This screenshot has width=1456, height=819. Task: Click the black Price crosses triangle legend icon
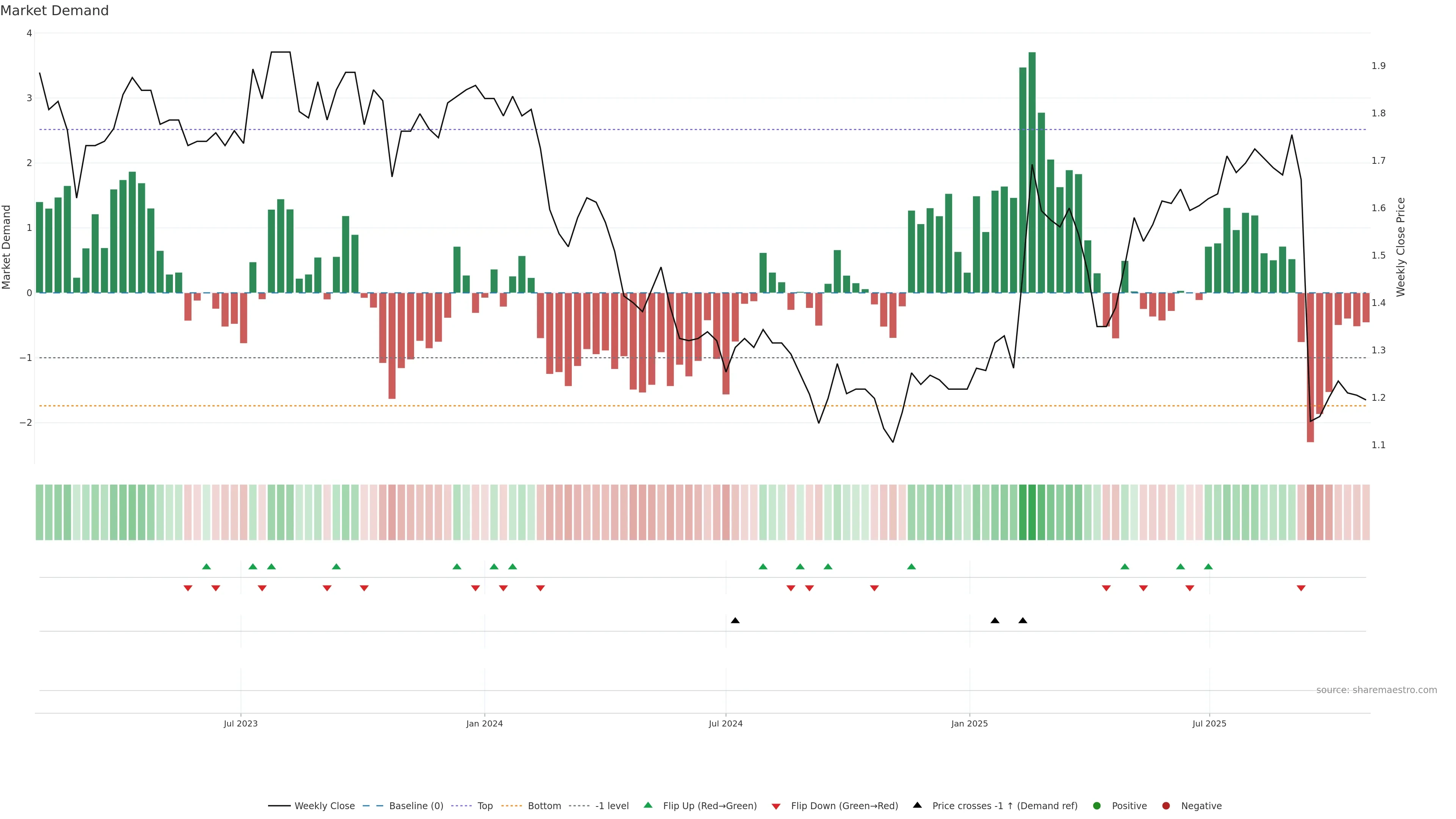pos(917,805)
